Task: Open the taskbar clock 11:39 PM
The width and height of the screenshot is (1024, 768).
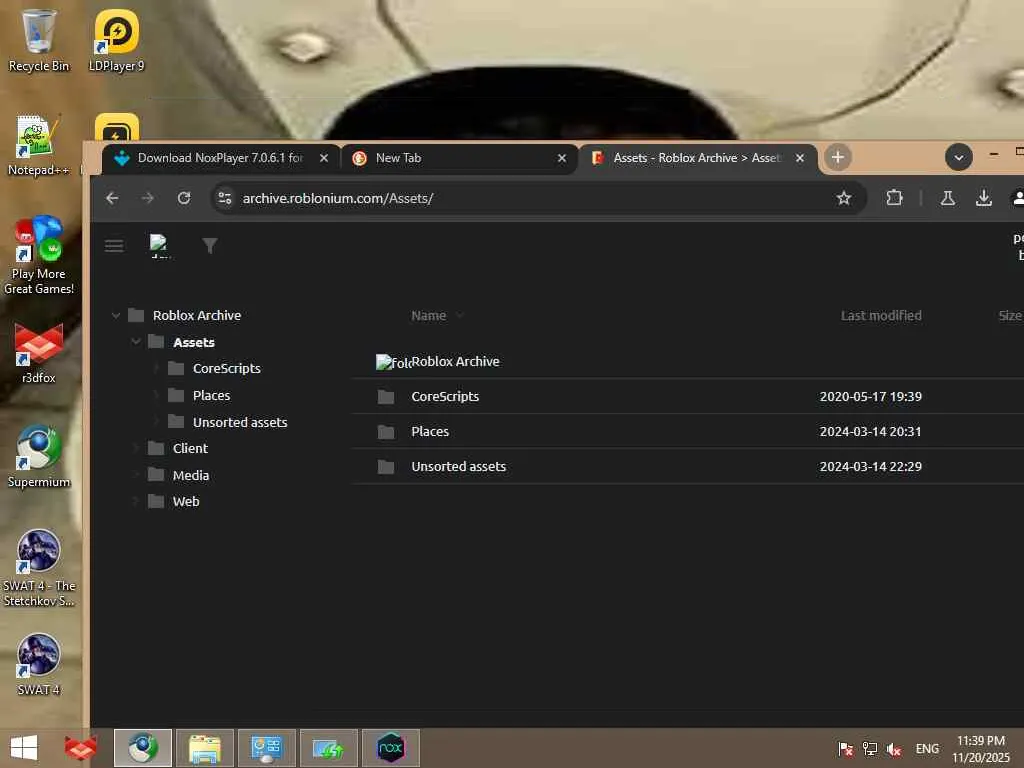Action: [981, 748]
